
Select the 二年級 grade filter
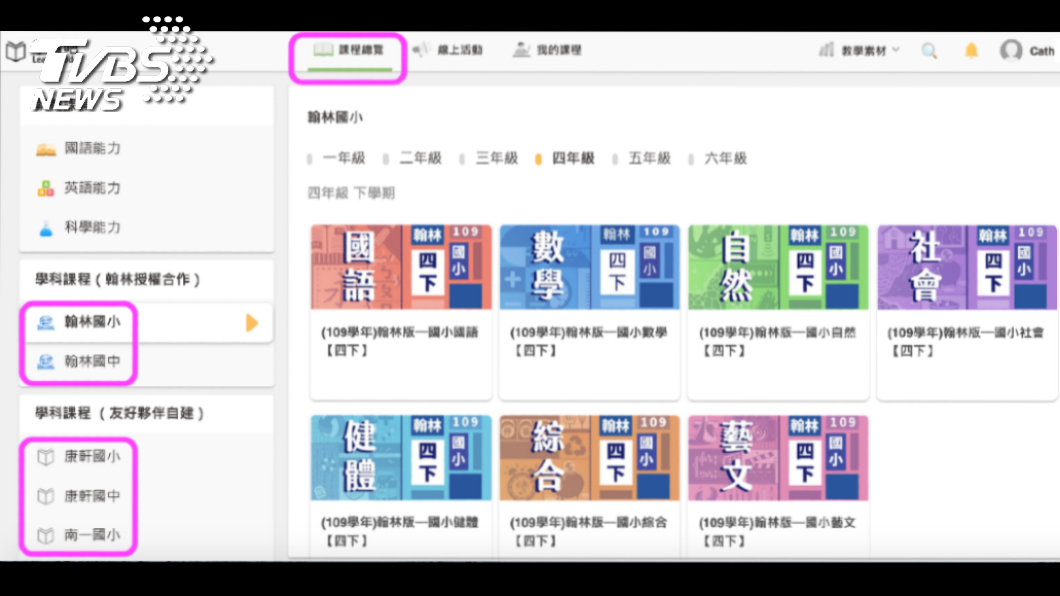[420, 158]
